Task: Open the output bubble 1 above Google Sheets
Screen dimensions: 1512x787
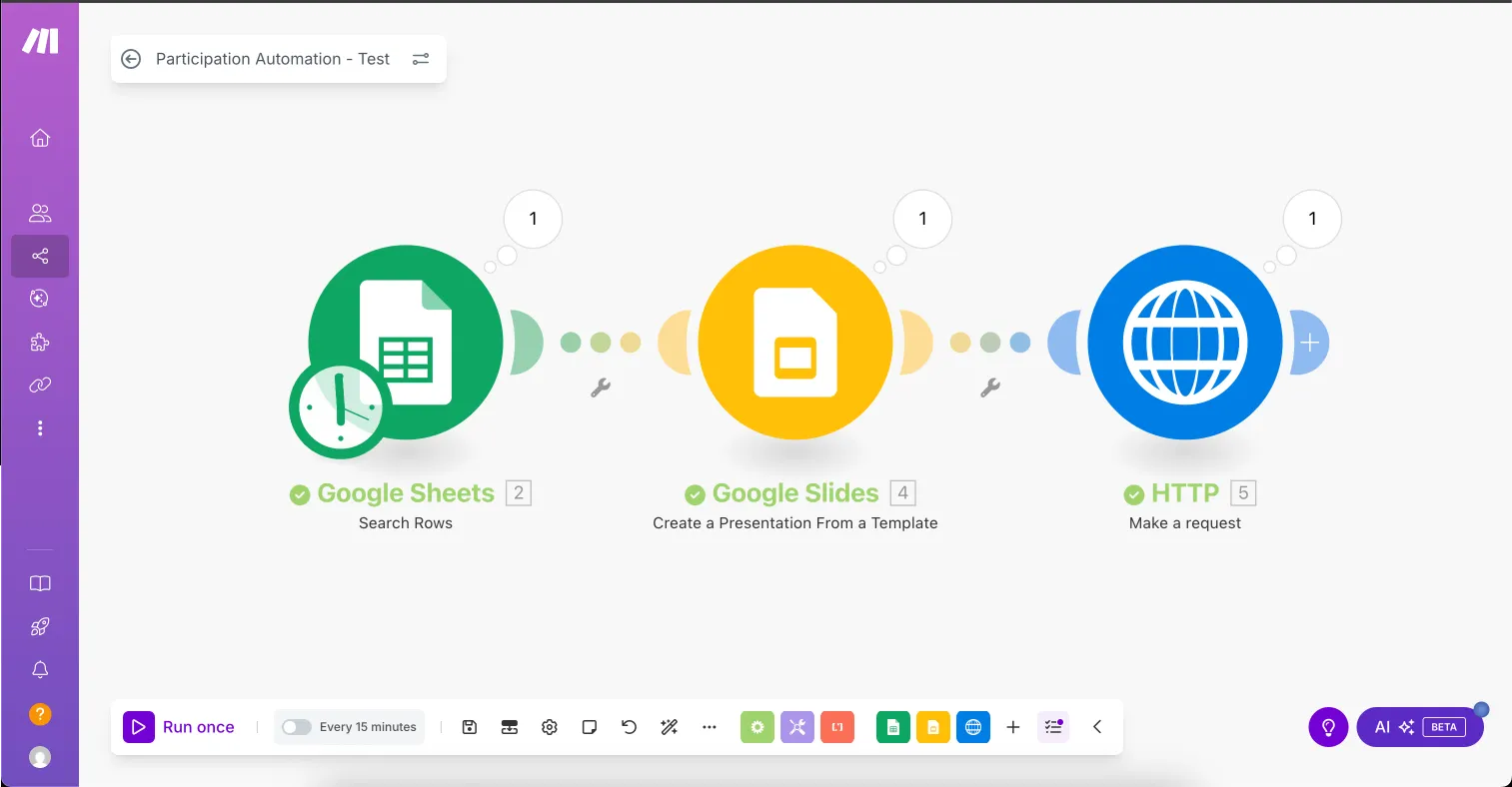Action: click(533, 219)
